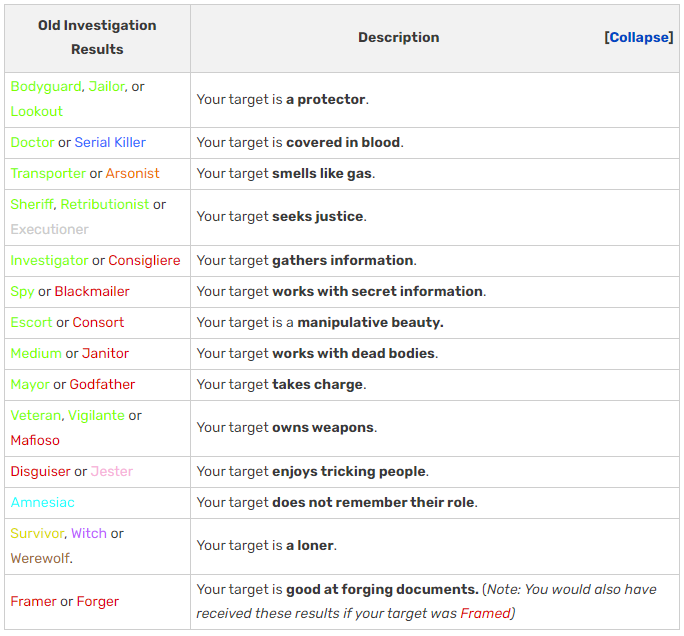
Task: Collapse the Old Investigation Results table
Action: coord(639,38)
